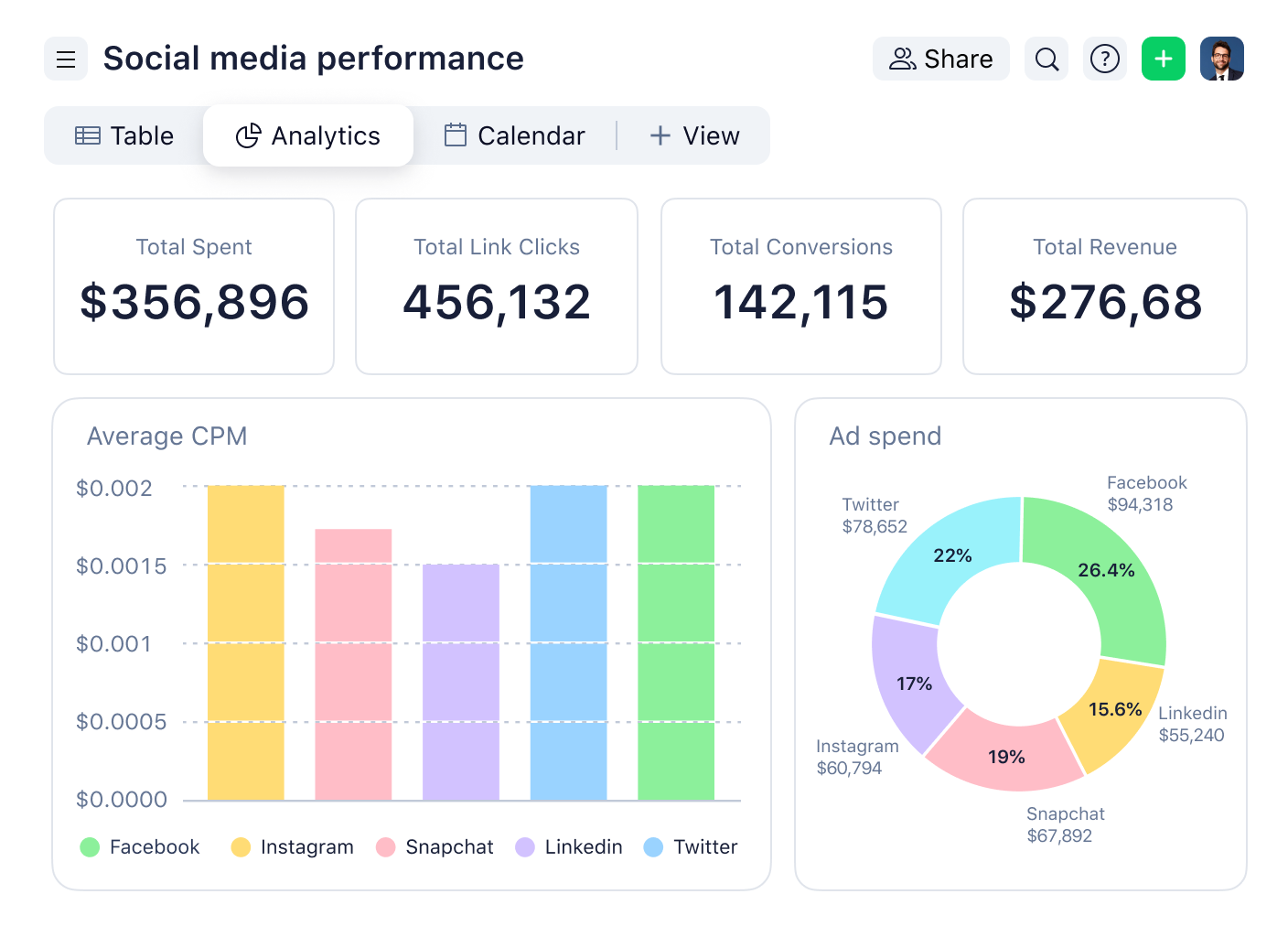Click the Twitter $78,652 label

(x=875, y=516)
